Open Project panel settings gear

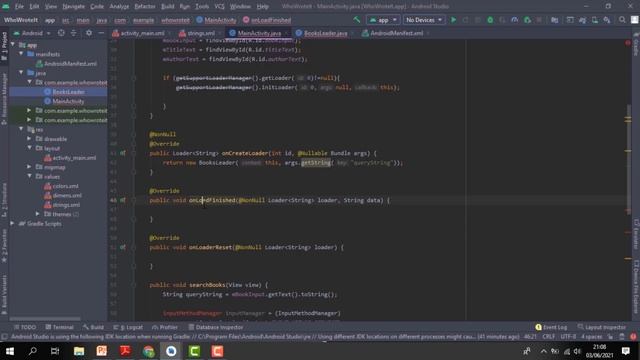tap(89, 33)
